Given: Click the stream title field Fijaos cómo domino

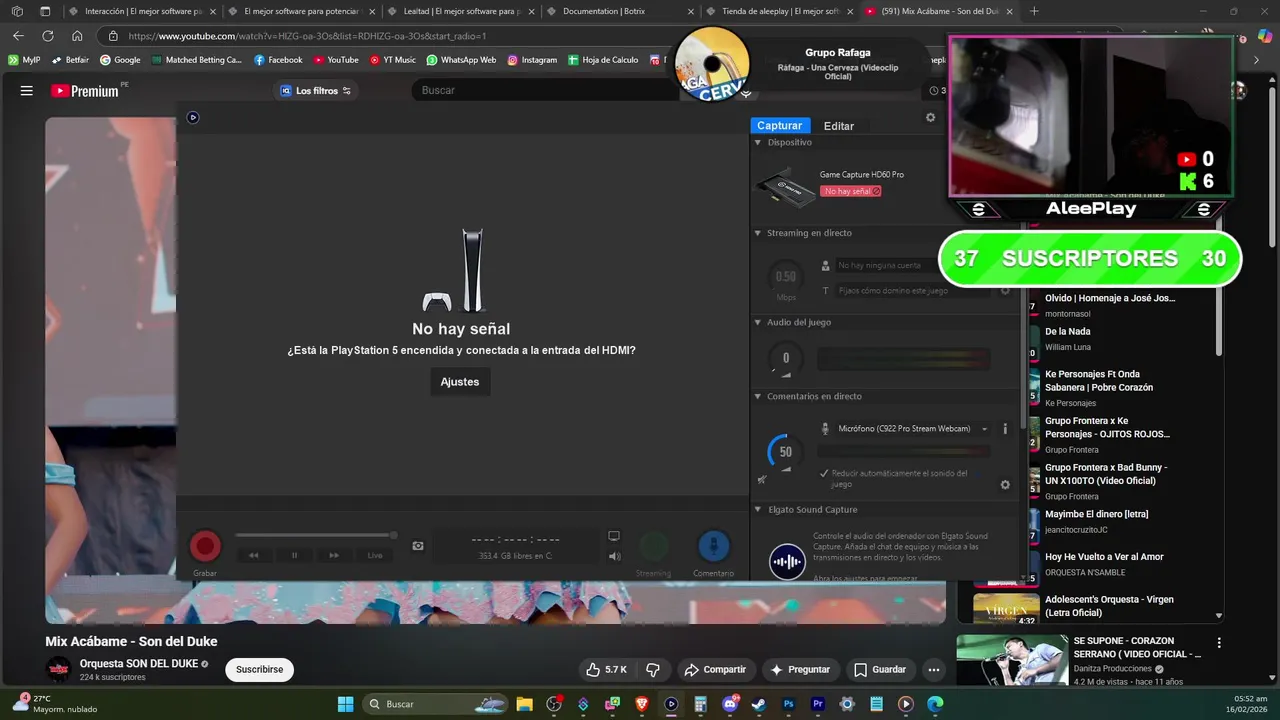Looking at the screenshot, I should [915, 291].
